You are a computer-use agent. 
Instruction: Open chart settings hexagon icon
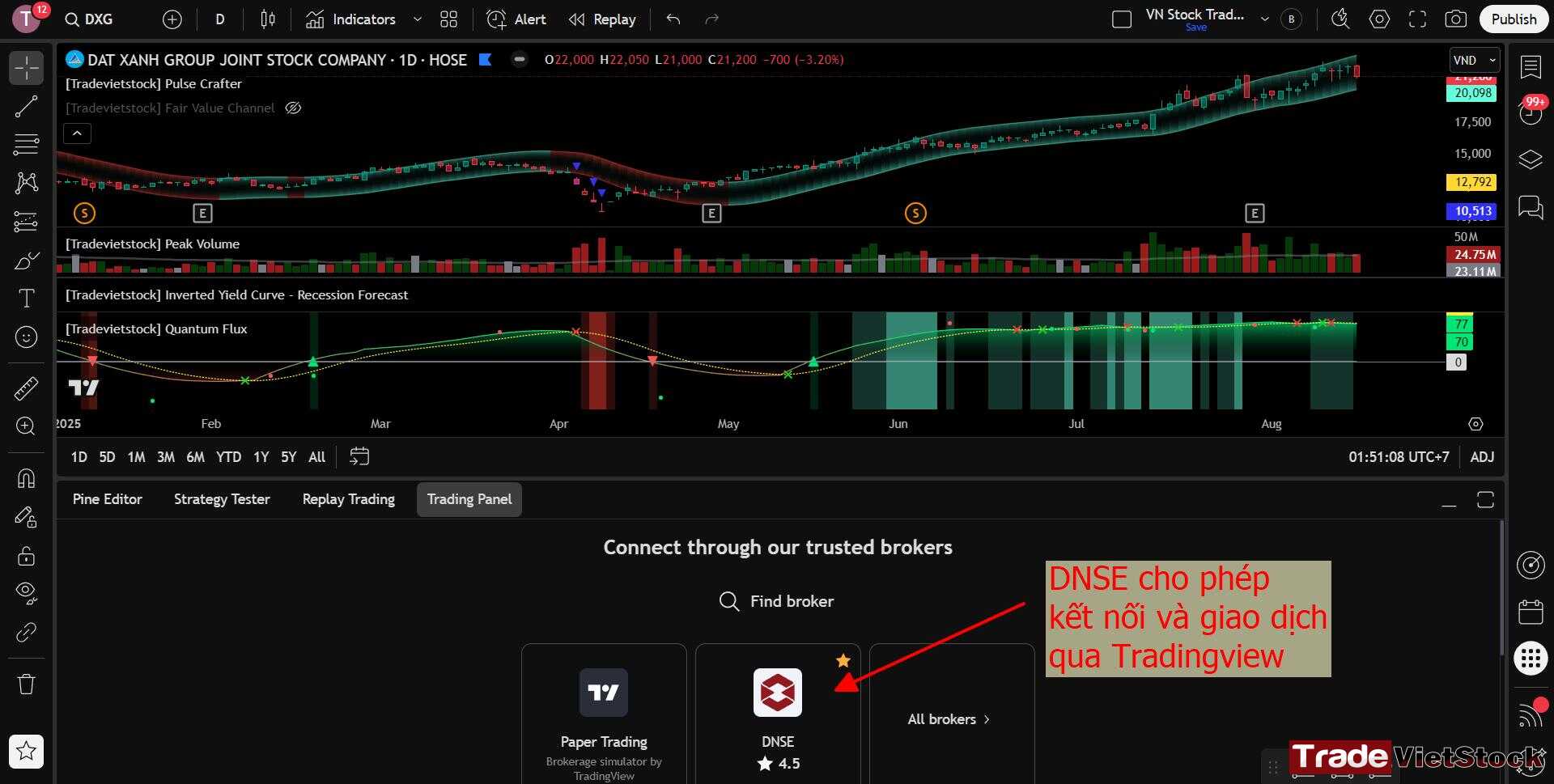(1379, 19)
